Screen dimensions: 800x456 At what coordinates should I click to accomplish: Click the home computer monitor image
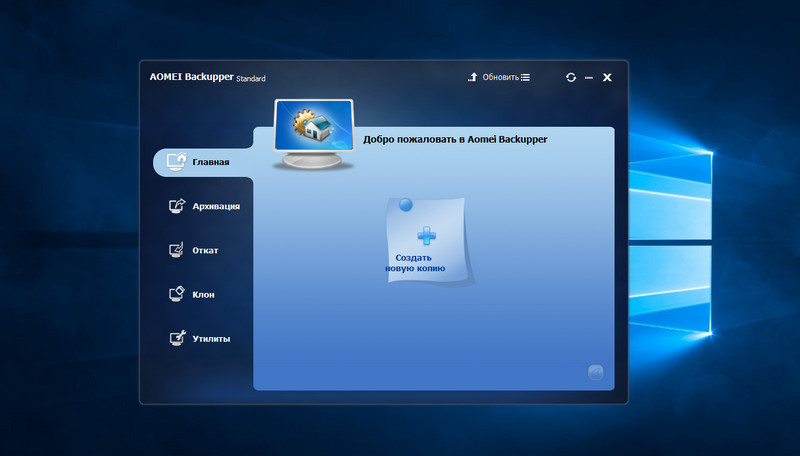coord(313,134)
